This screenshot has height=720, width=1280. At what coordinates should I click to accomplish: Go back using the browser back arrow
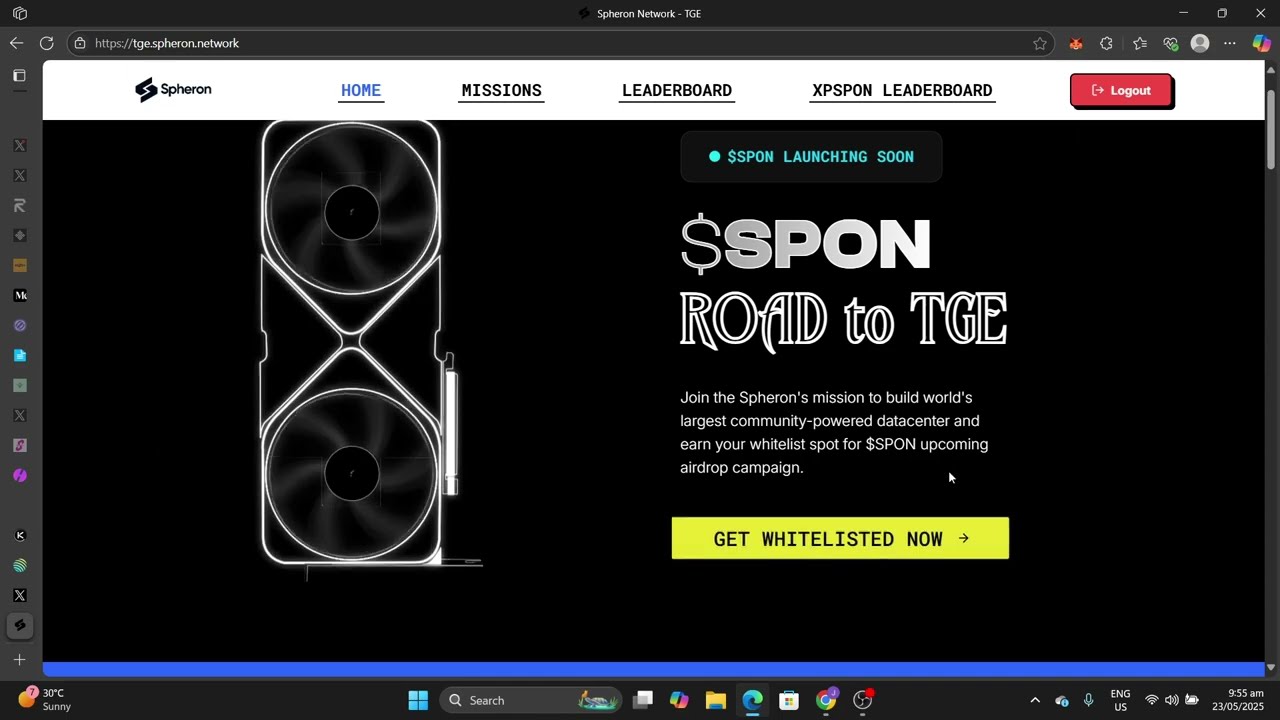(x=16, y=43)
